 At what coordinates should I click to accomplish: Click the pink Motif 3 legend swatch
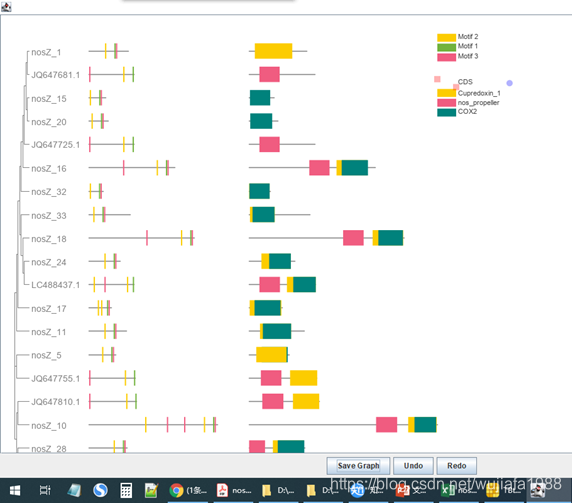click(x=447, y=57)
